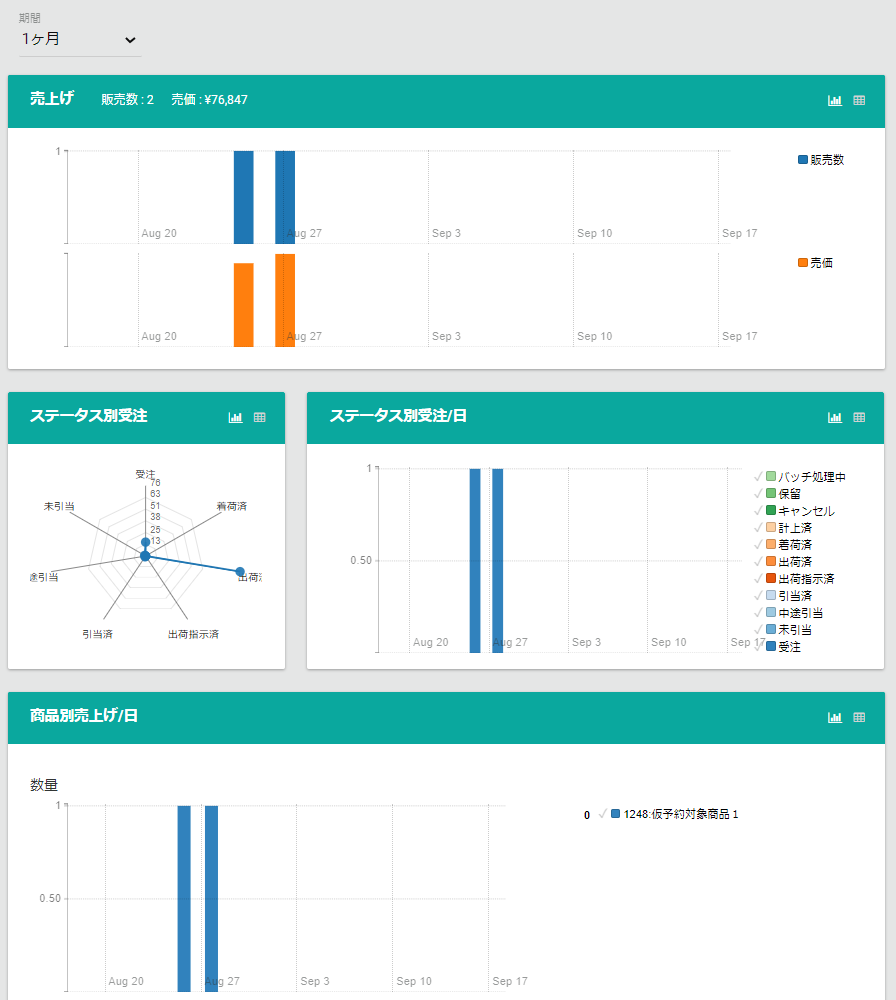Image resolution: width=896 pixels, height=1000 pixels.
Task: Click the 売価 : ¥76,847 summary text
Action: (209, 99)
